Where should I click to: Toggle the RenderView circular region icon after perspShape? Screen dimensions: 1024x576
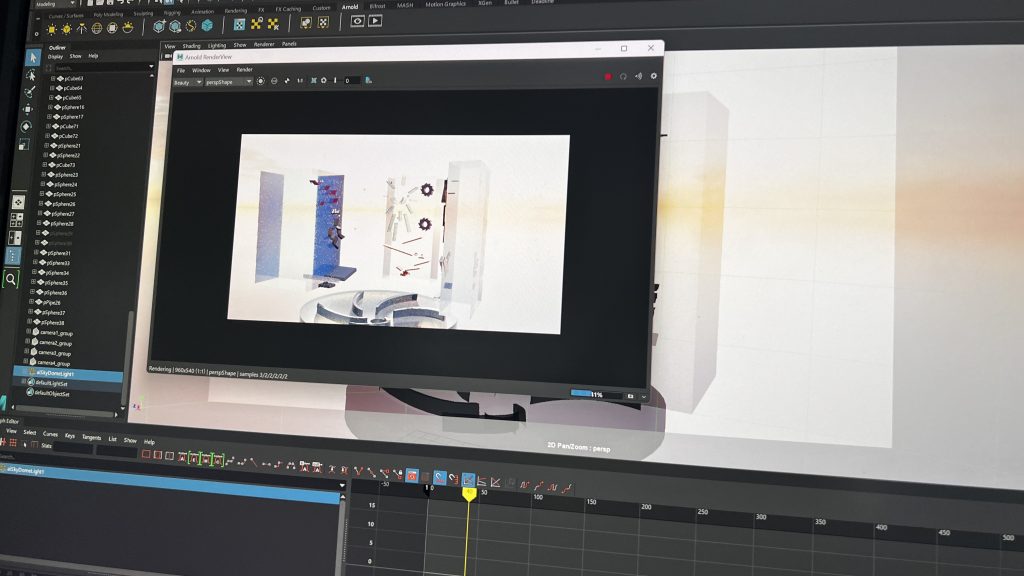261,81
